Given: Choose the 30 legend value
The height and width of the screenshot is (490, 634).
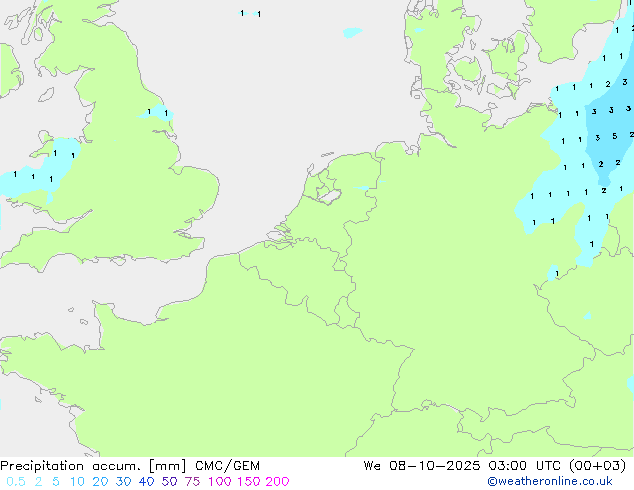Looking at the screenshot, I should point(123,482).
